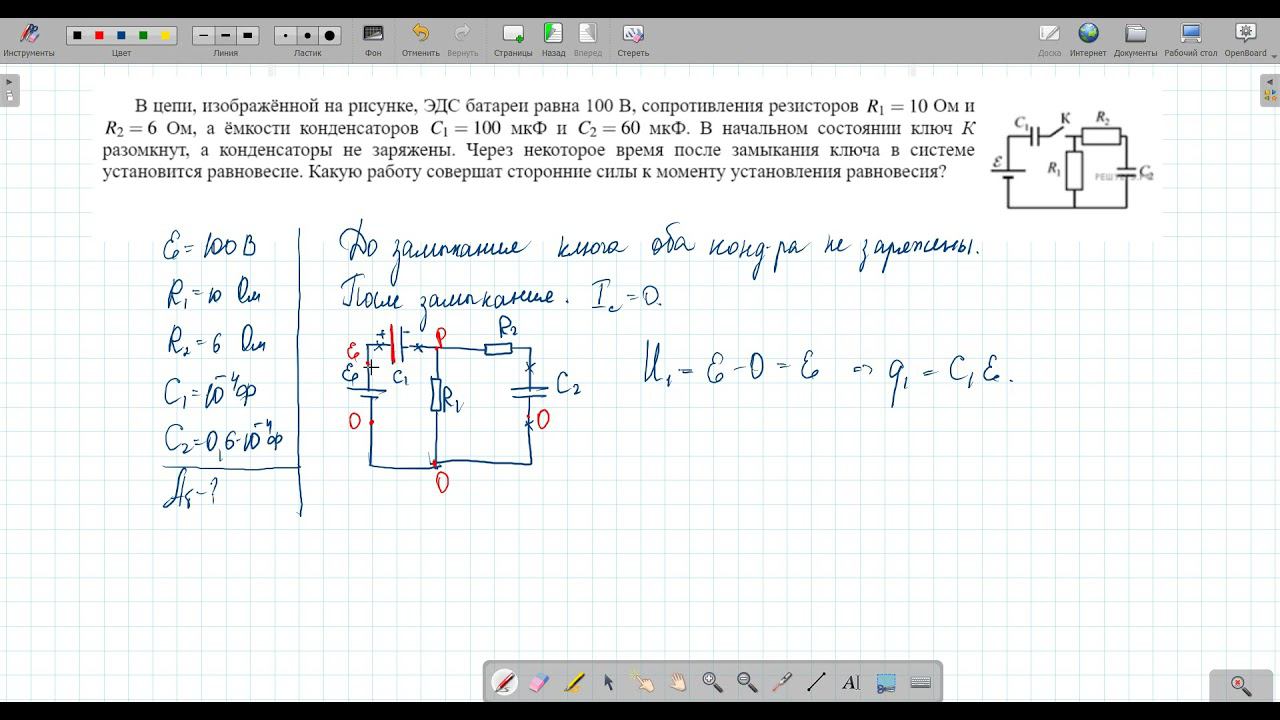Click the printed problem statement text

tap(539, 138)
